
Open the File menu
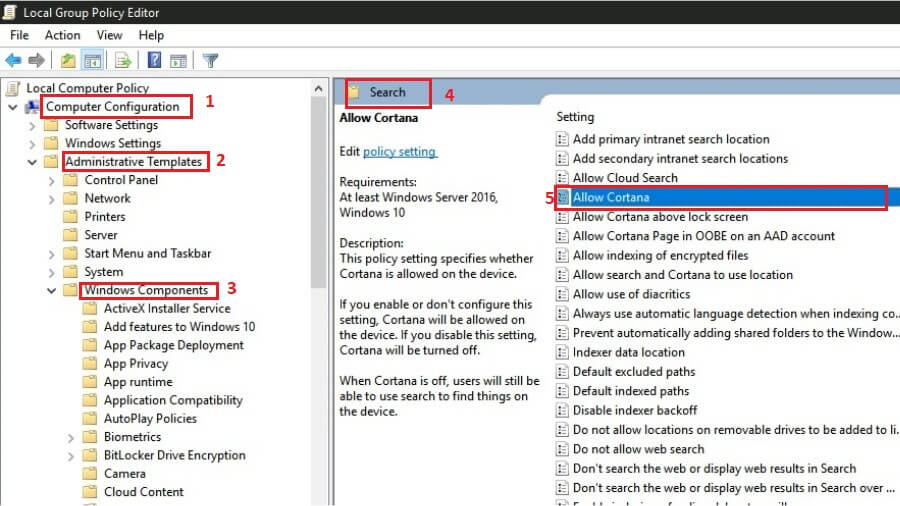click(20, 35)
